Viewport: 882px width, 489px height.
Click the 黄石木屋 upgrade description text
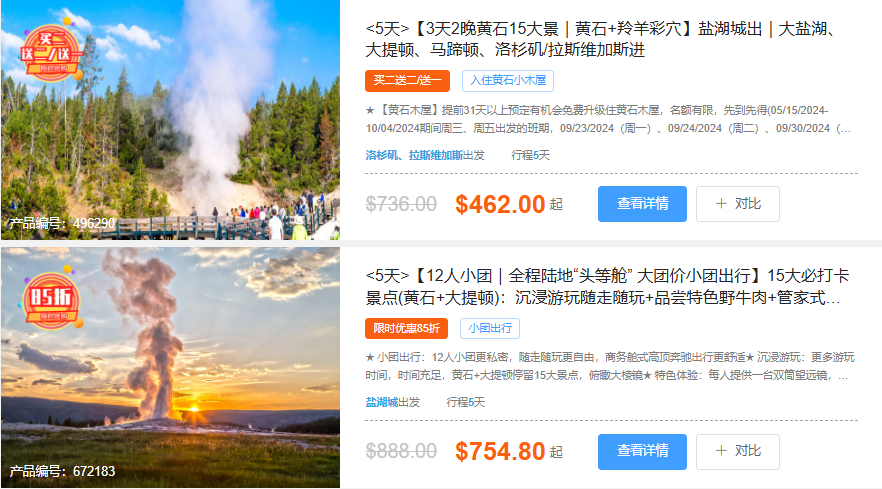click(x=608, y=119)
